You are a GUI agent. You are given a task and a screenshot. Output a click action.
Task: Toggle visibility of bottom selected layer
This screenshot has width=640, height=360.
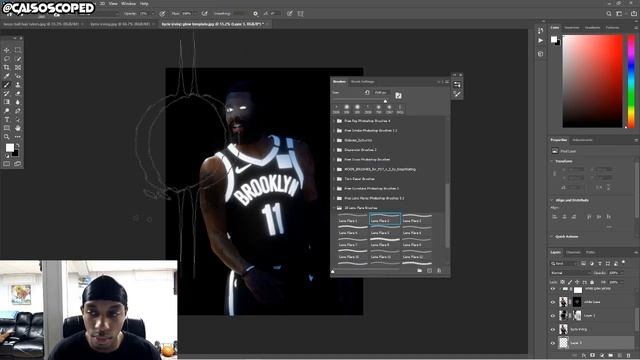(x=553, y=343)
